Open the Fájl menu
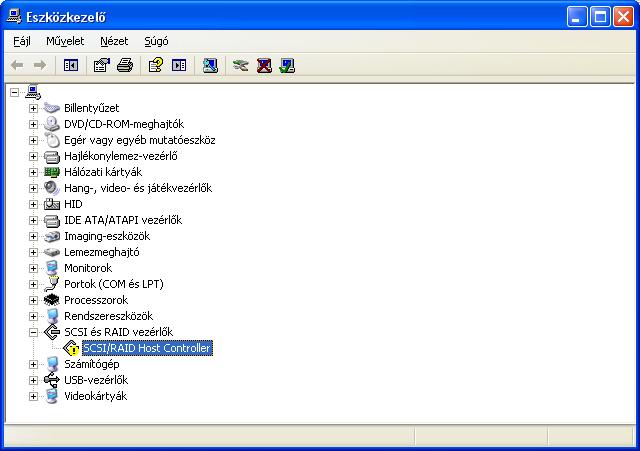The image size is (640, 451). [x=22, y=41]
